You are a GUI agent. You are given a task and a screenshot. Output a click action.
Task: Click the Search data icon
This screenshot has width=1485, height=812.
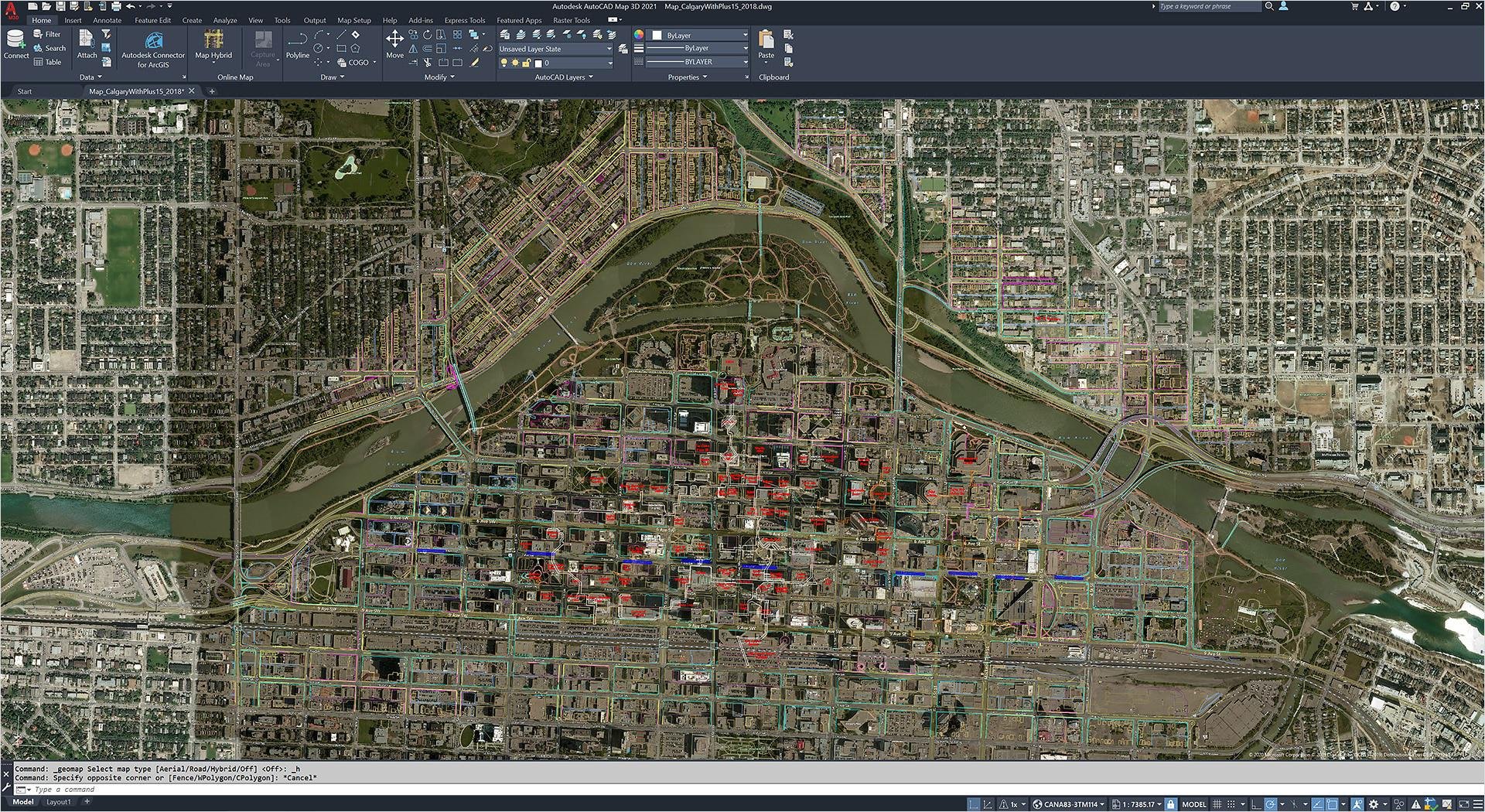point(49,48)
